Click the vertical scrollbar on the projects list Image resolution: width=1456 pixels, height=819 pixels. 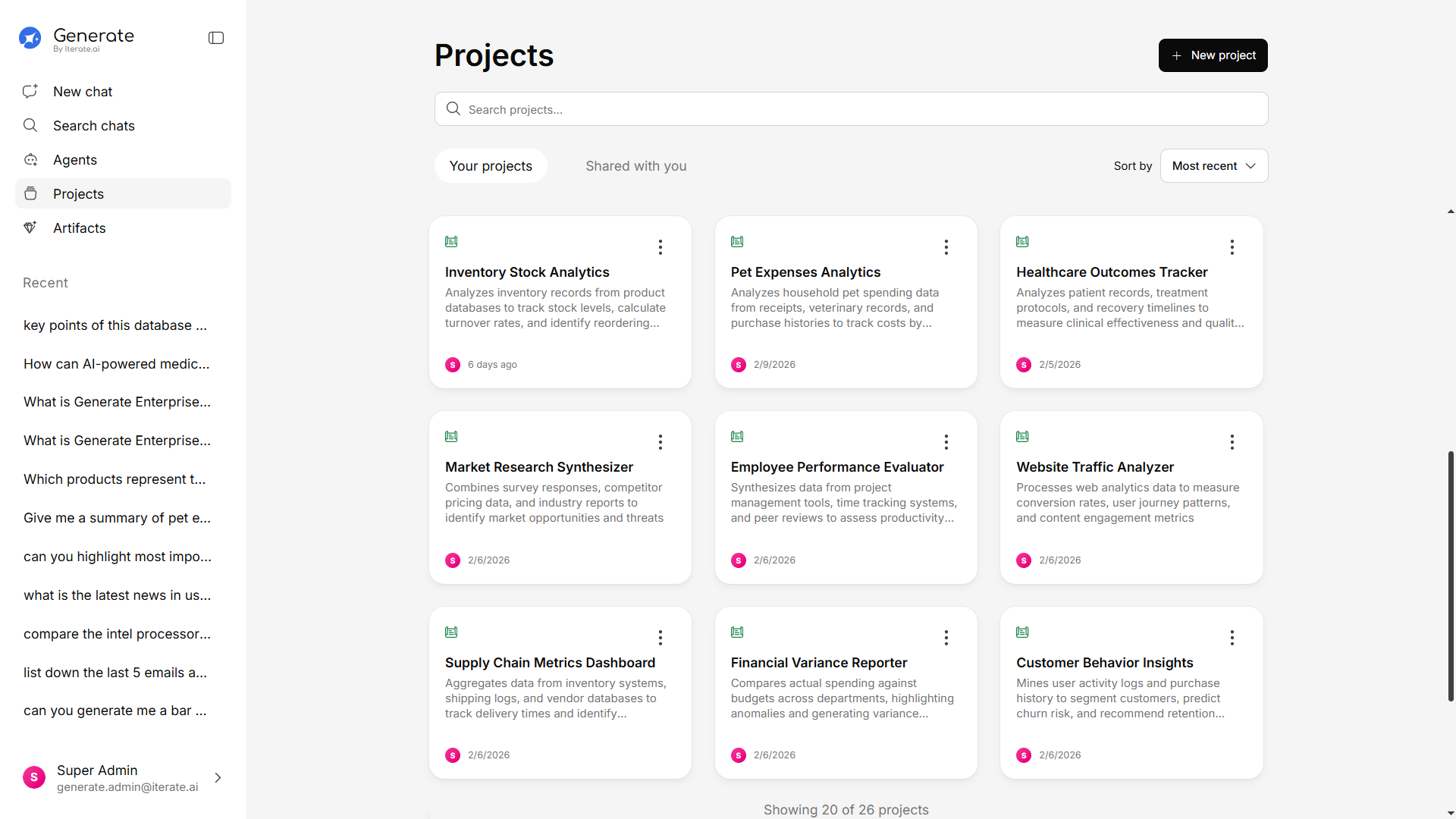pos(1450,576)
